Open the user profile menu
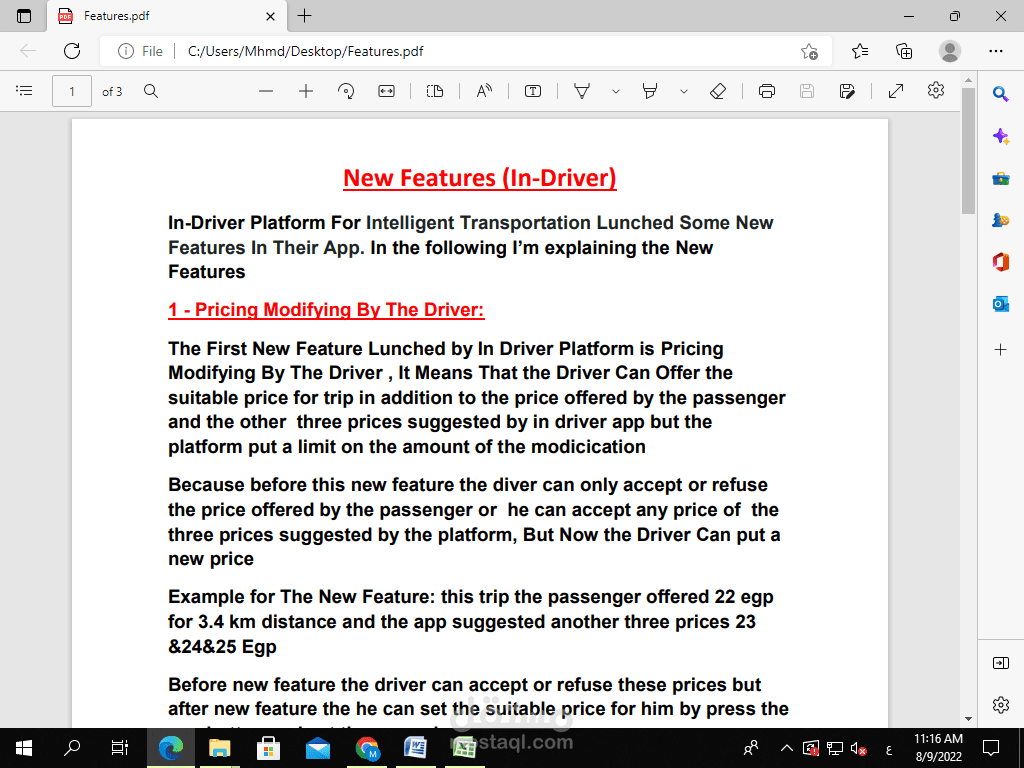Screen dimensions: 1024x768 (950, 51)
